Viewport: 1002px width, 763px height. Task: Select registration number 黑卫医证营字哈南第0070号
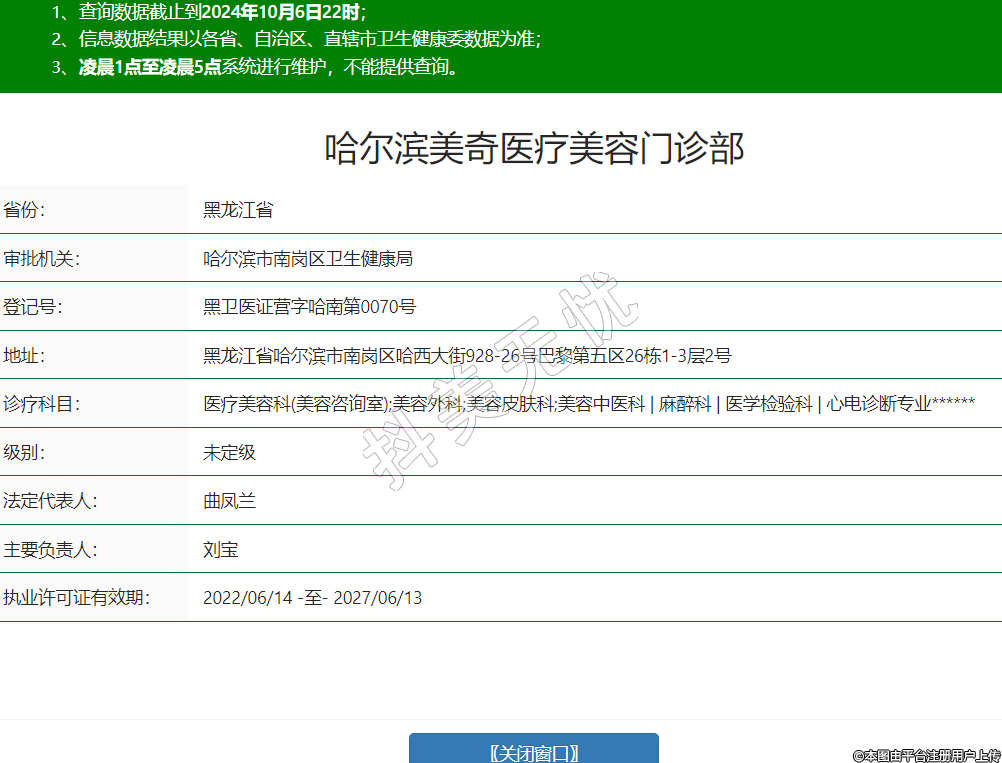(x=309, y=307)
